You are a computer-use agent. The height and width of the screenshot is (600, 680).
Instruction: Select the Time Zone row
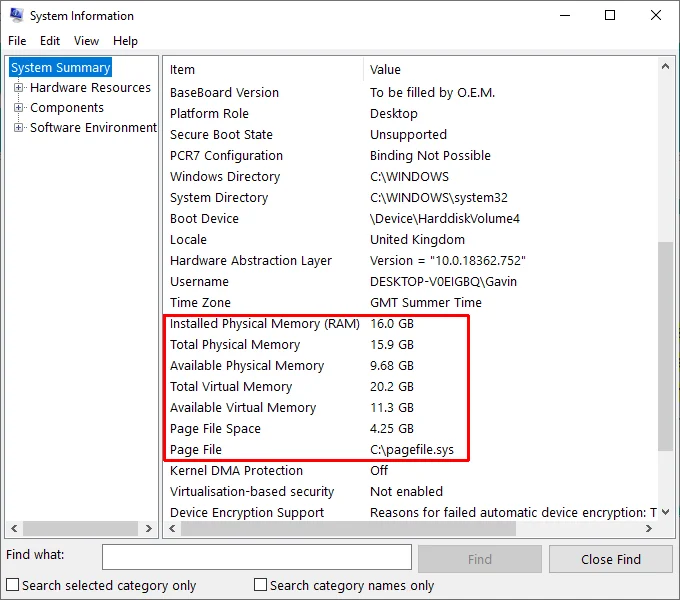click(x=410, y=303)
